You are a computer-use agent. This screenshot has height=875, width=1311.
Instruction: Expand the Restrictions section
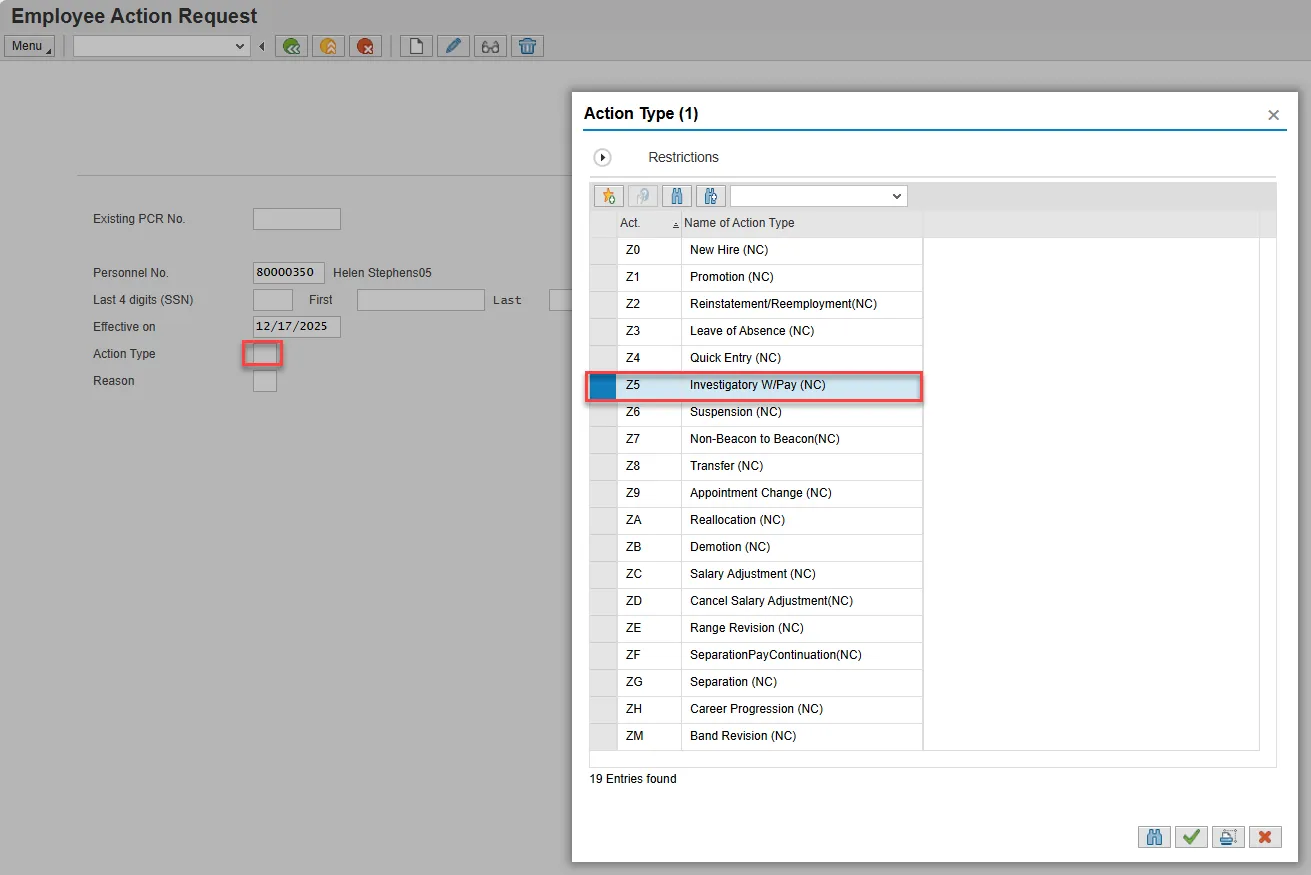point(603,158)
